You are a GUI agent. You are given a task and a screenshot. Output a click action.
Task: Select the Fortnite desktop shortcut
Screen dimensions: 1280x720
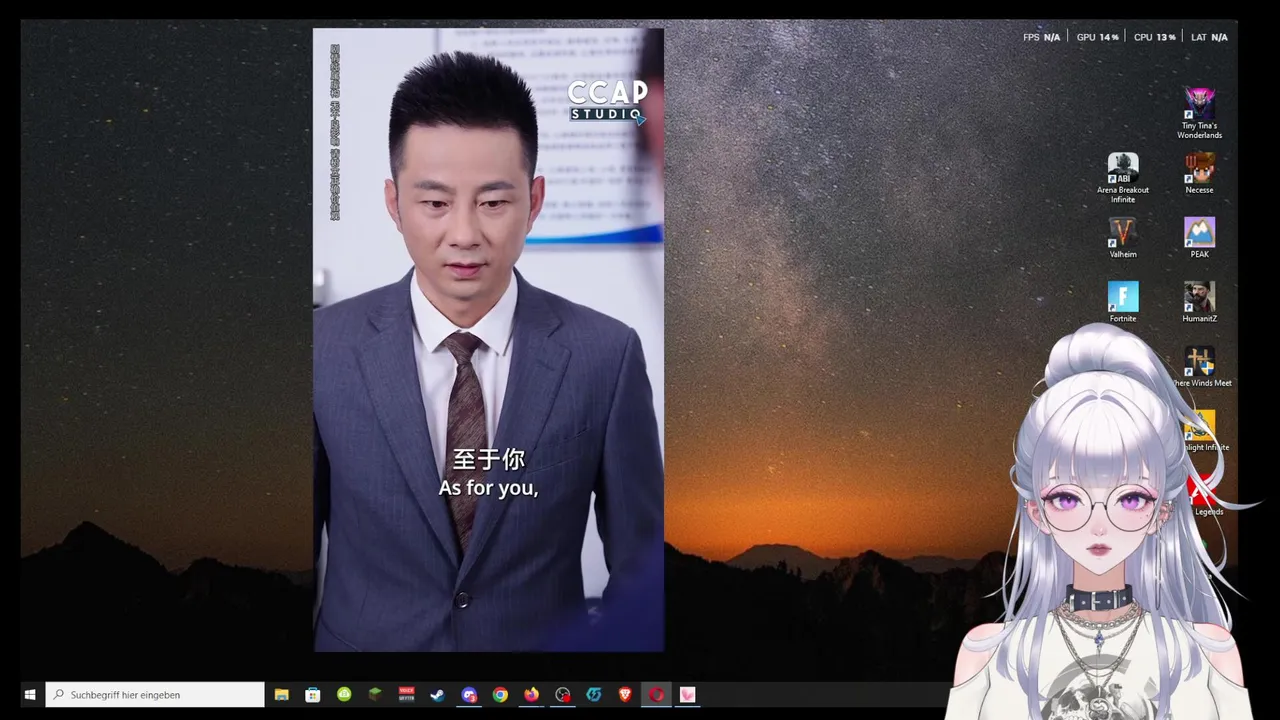pos(1123,302)
